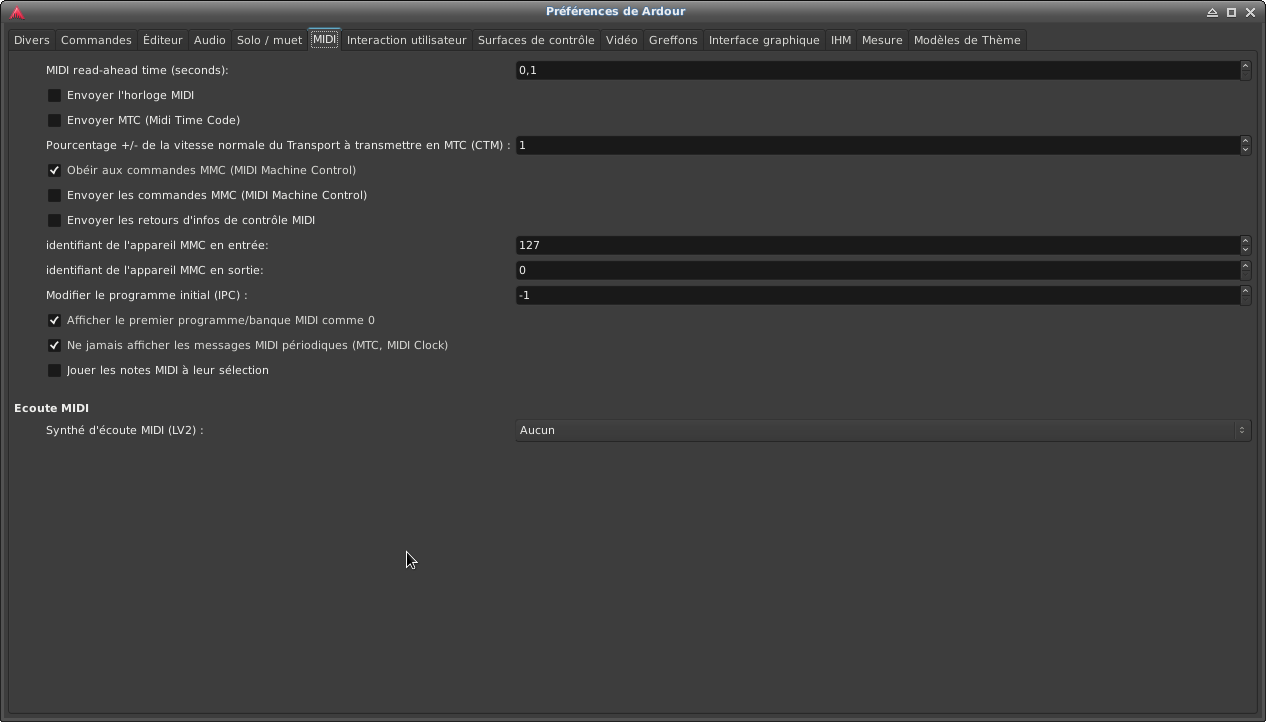The height and width of the screenshot is (722, 1266).
Task: Uncheck Ne jamais afficher les messages MIDI périodiques
Action: pyautogui.click(x=55, y=345)
